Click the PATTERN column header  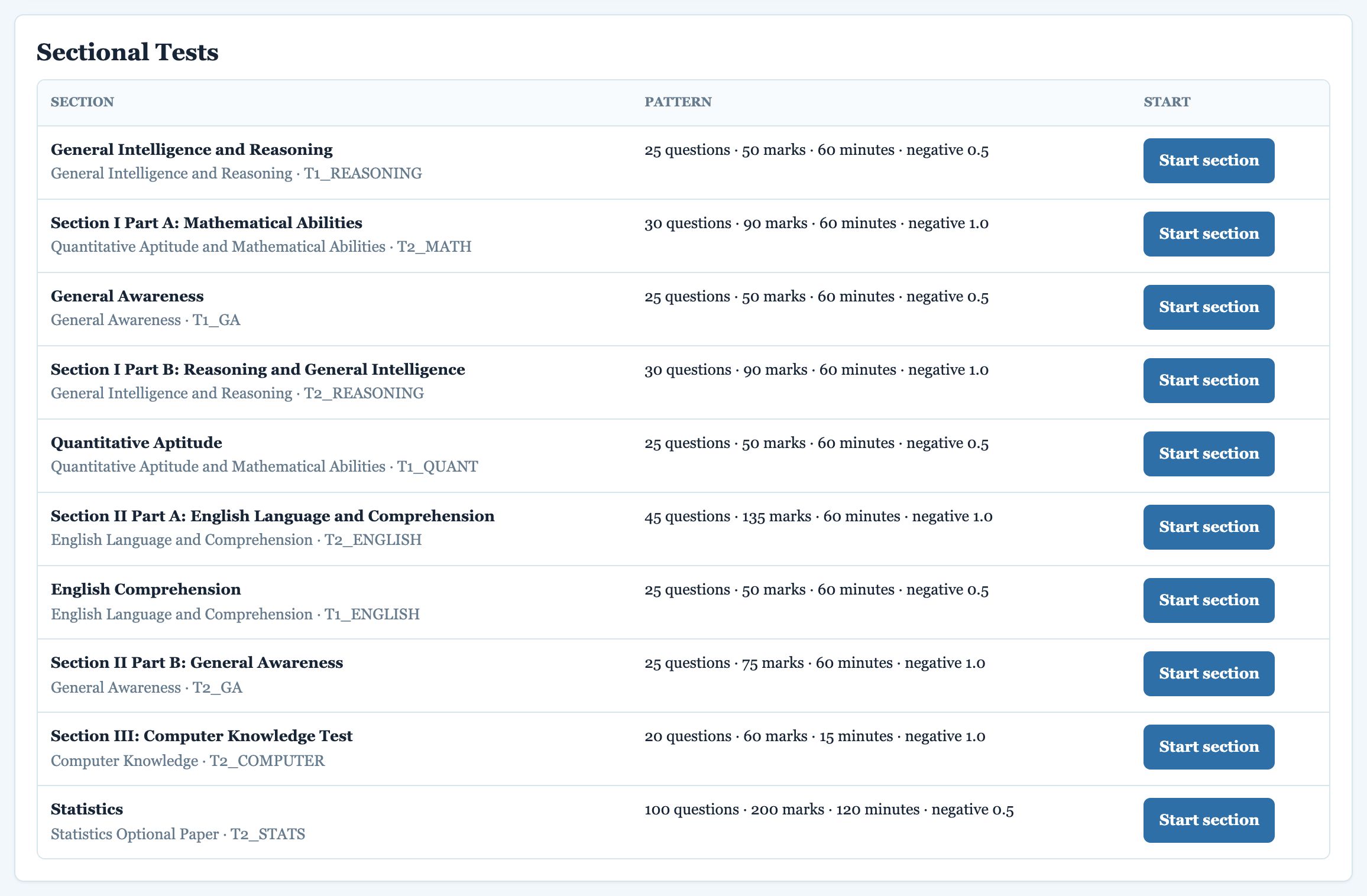coord(678,102)
